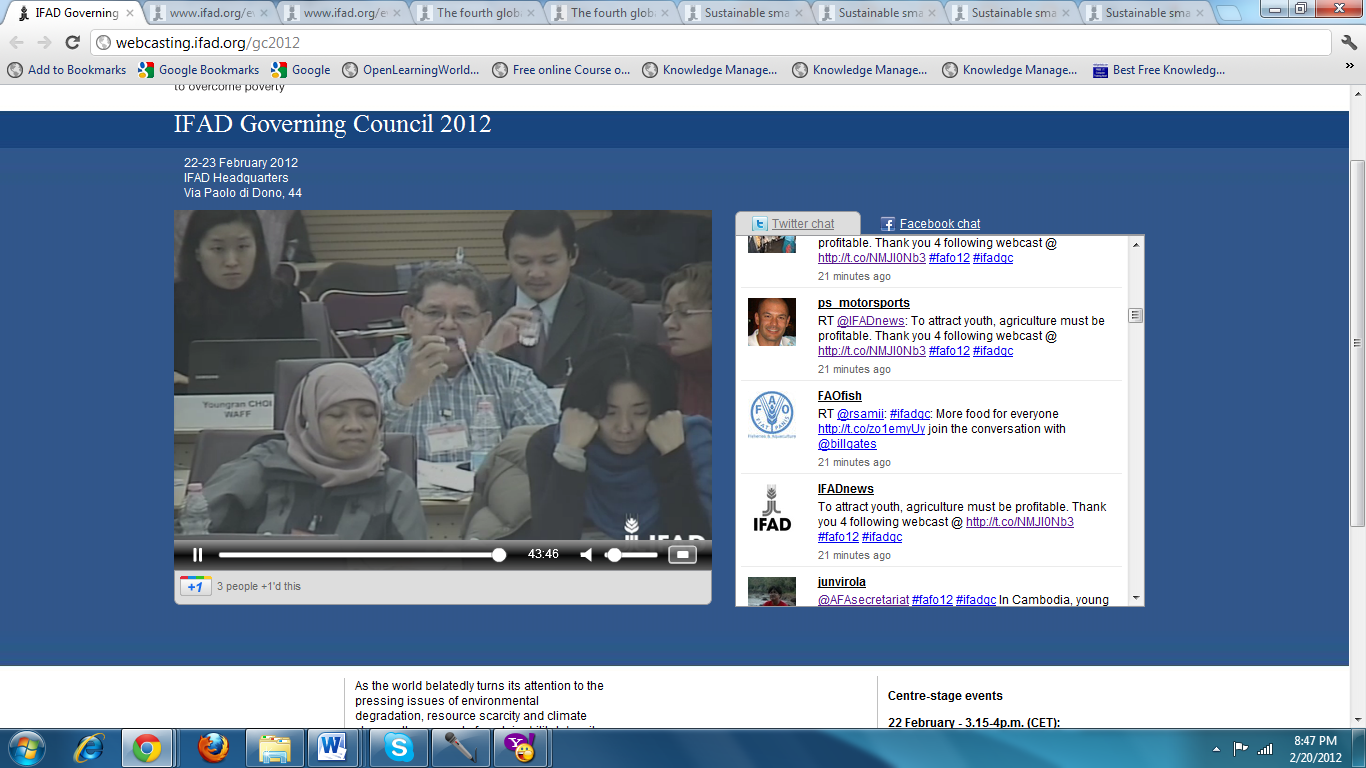Click the Centre-stage events heading
Image resolution: width=1366 pixels, height=768 pixels.
coord(945,696)
